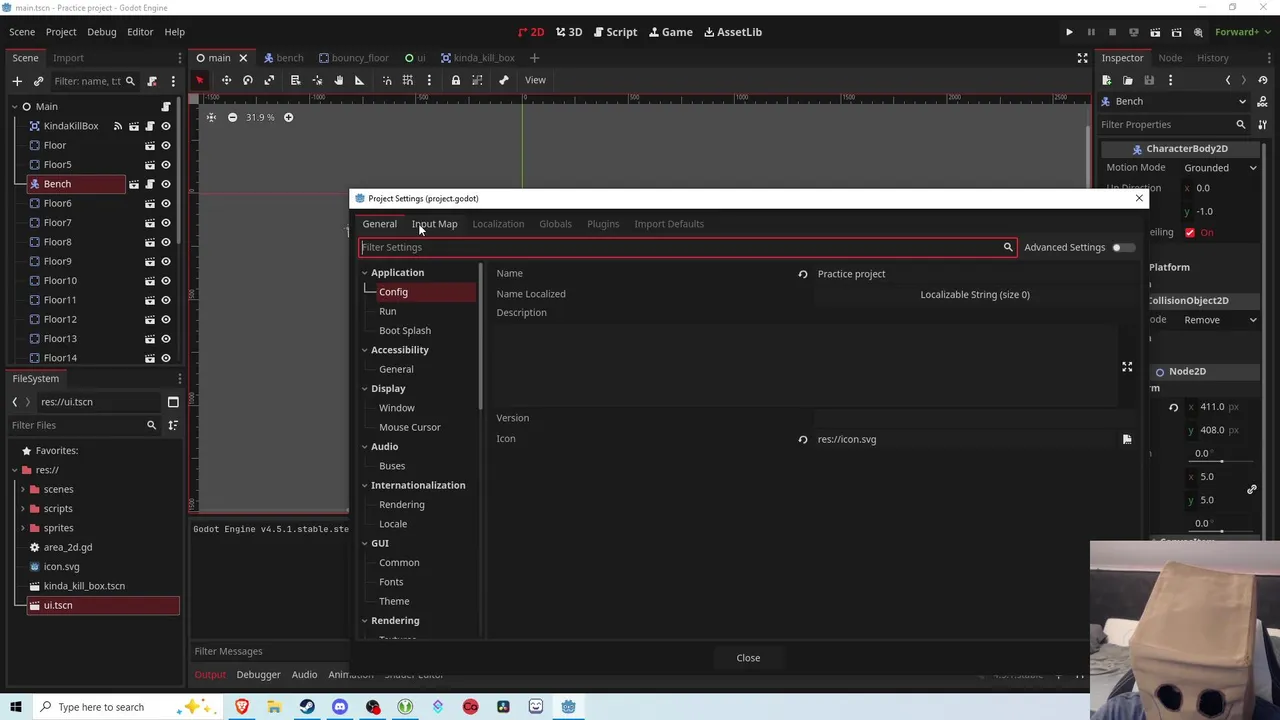Enable Movie Maker mode icon
Viewport: 1280px width, 720px height.
coord(1198,32)
